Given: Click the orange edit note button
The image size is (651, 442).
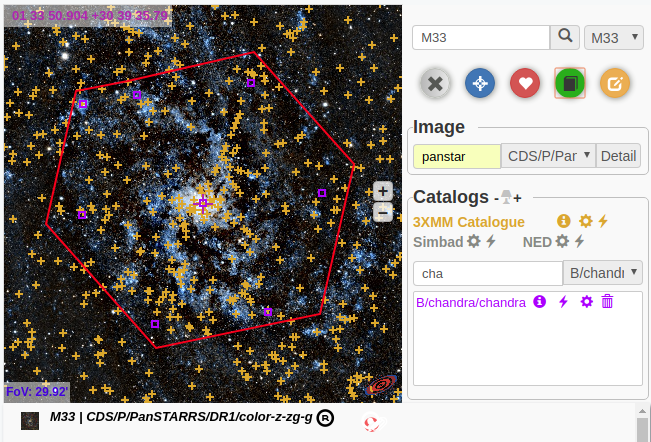Looking at the screenshot, I should 615,84.
